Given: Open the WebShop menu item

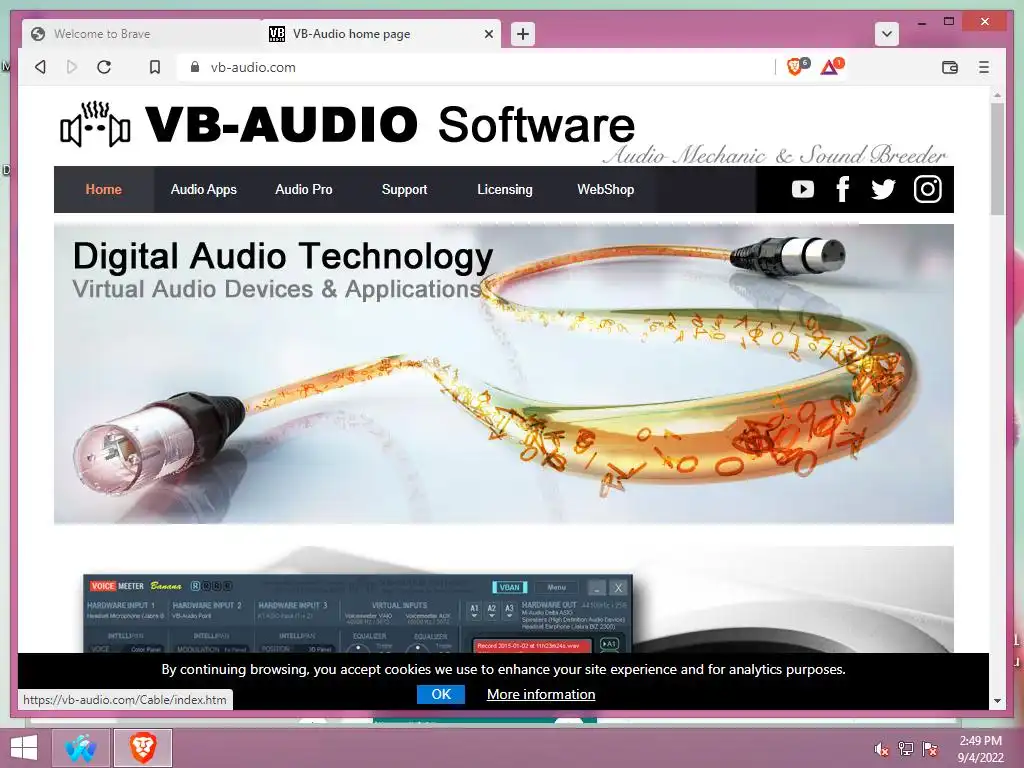Looking at the screenshot, I should 605,189.
